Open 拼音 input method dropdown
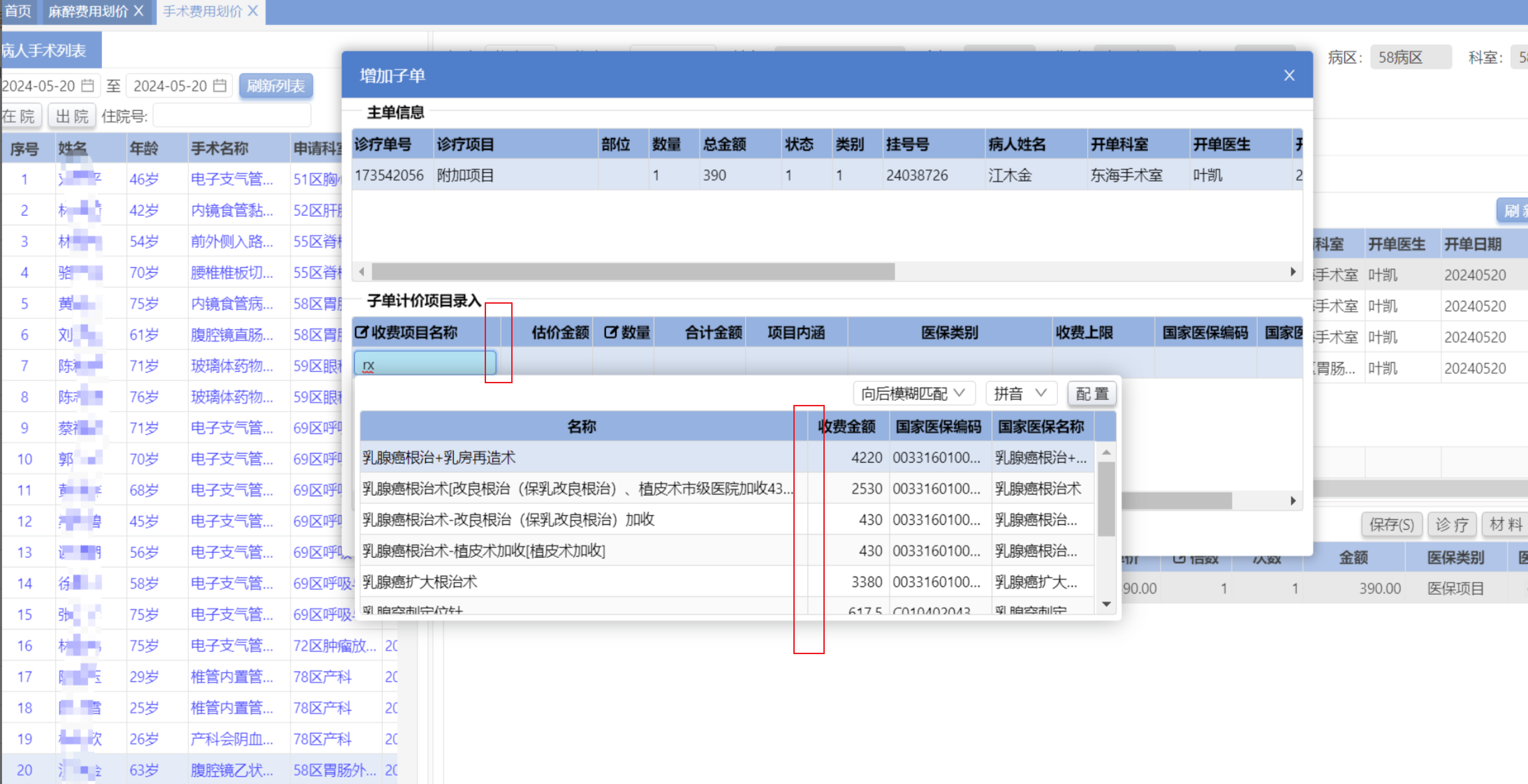The image size is (1528, 784). tap(1020, 394)
